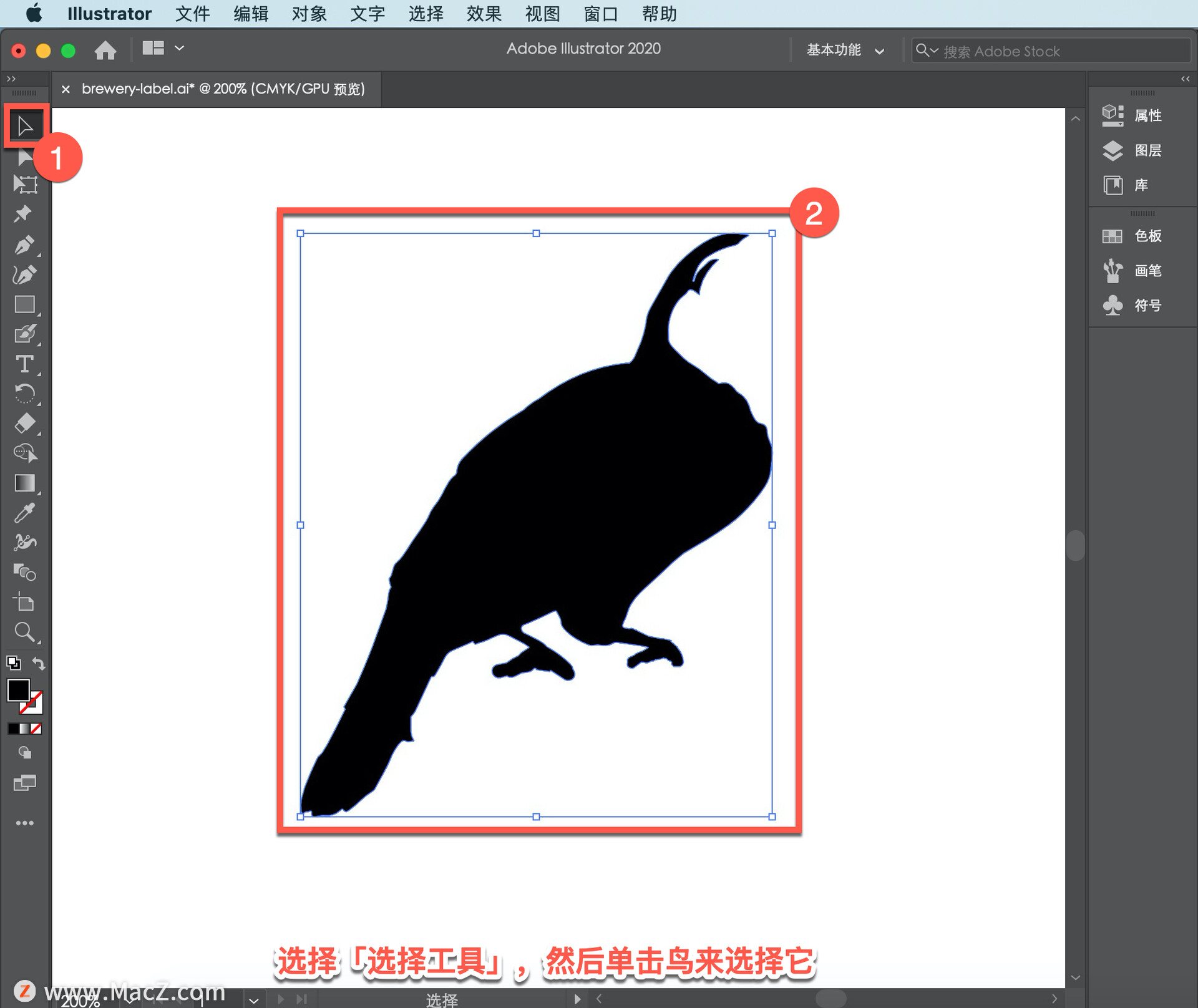Screen dimensions: 1198x1008
Task: Select the Selection tool arrow
Action: coord(25,126)
